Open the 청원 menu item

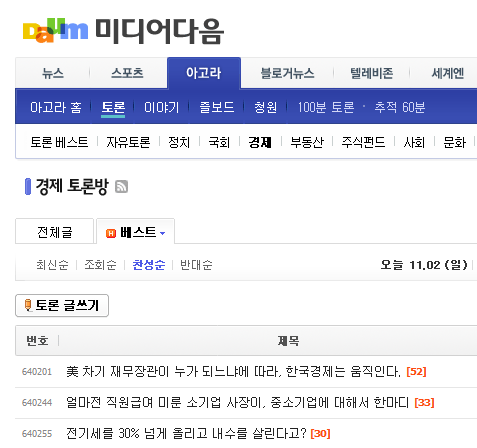(x=265, y=107)
